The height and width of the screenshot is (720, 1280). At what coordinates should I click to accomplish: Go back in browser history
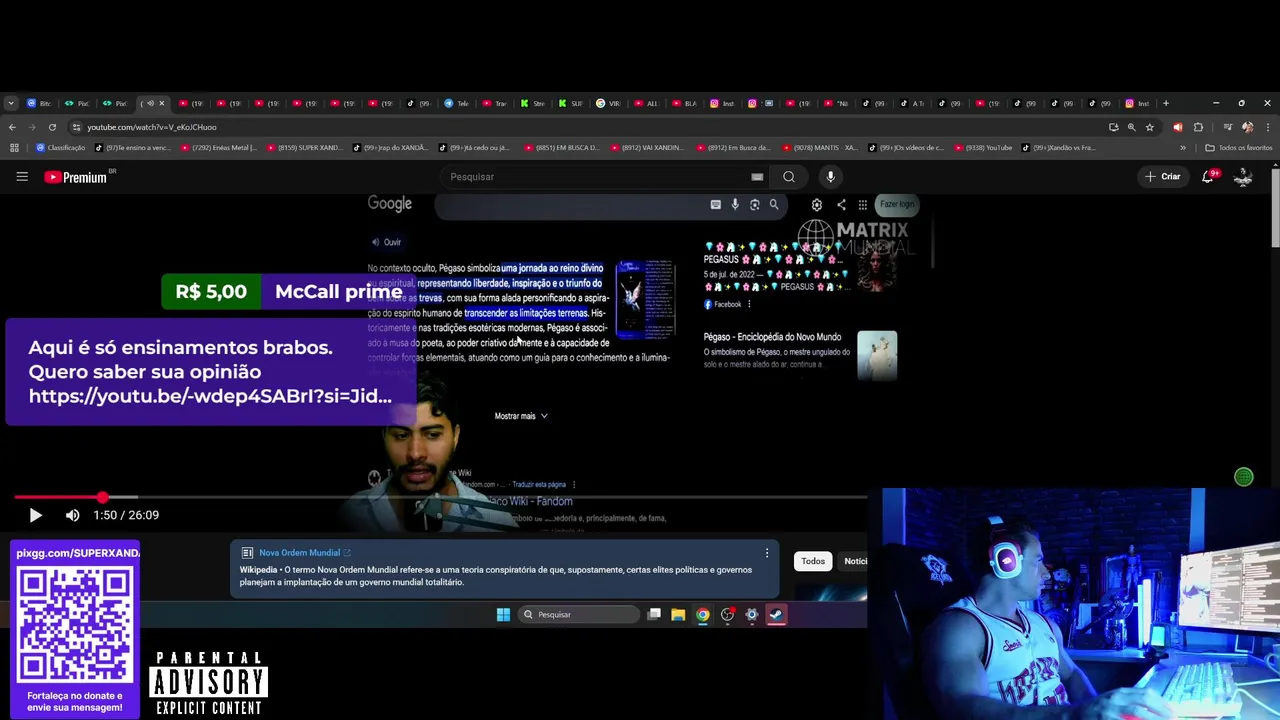tap(12, 127)
